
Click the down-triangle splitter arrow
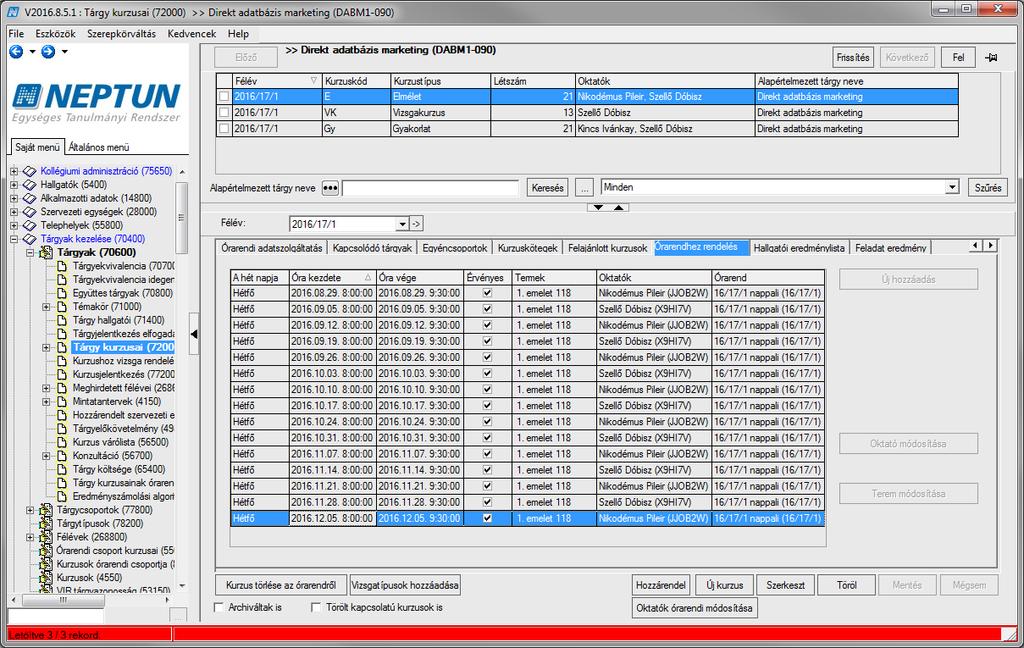coord(599,207)
